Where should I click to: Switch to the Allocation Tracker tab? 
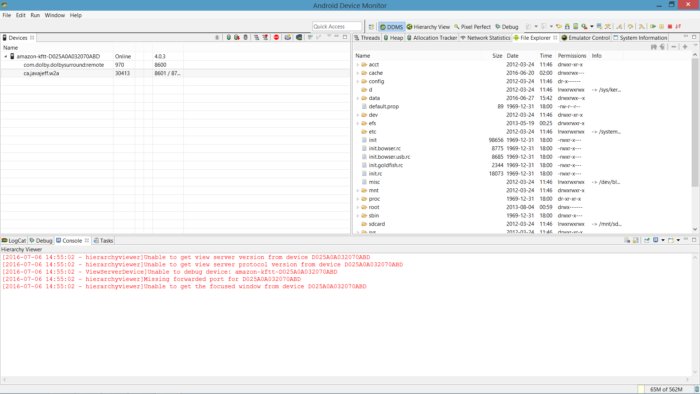point(432,38)
